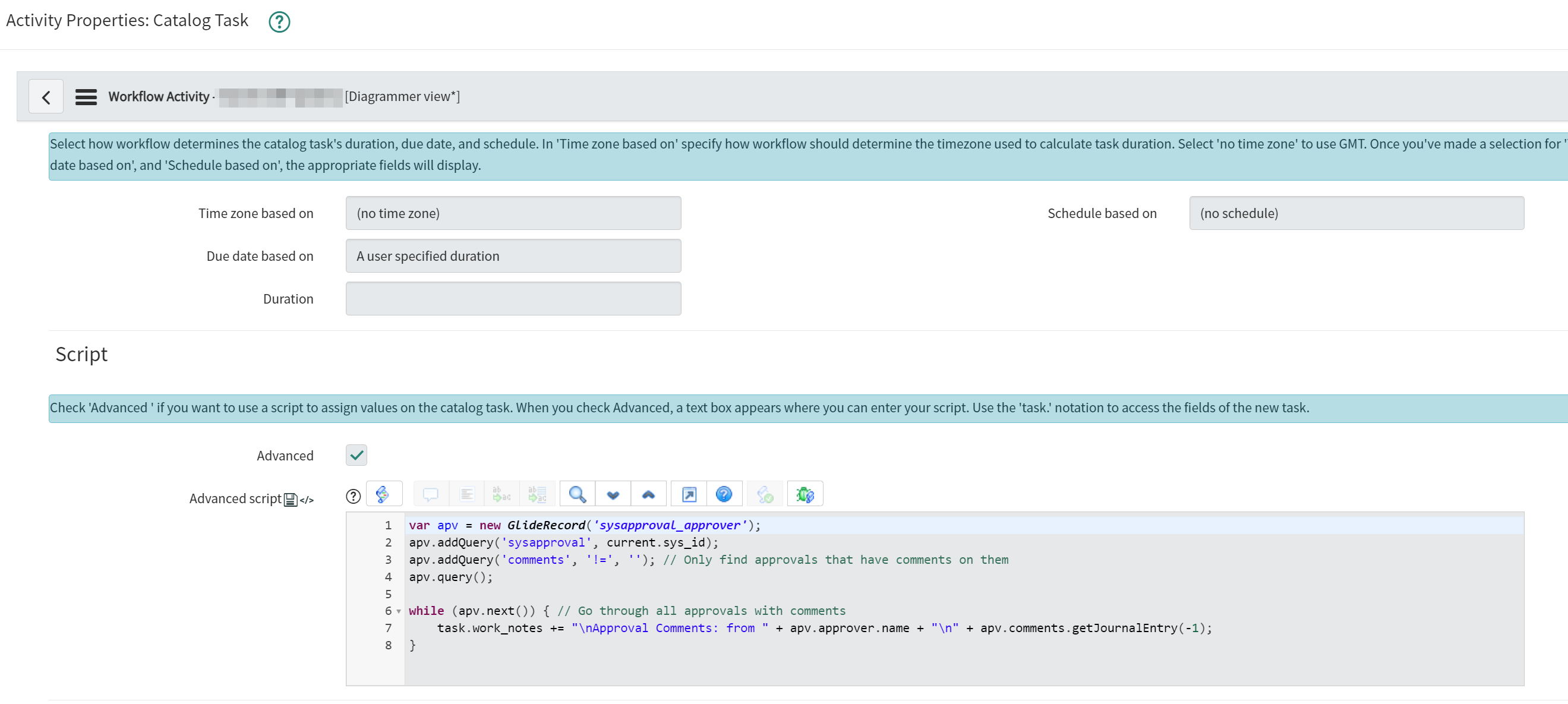The width and height of the screenshot is (1568, 704).
Task: Select the format code scroll icon
Action: pyautogui.click(x=384, y=494)
